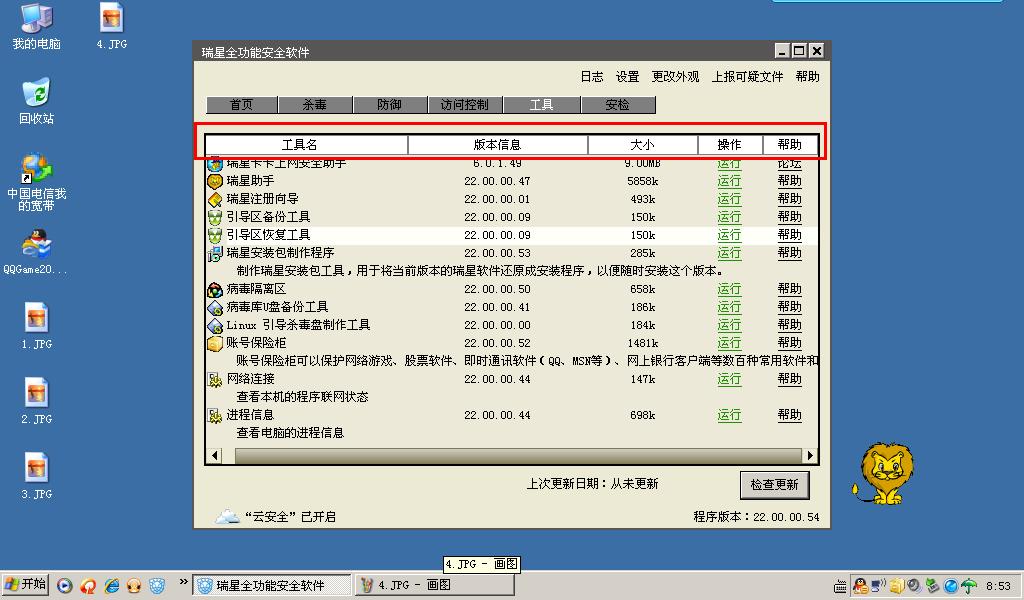Click the Linux 引导杀毒盘制作工具 row icon

pos(215,325)
